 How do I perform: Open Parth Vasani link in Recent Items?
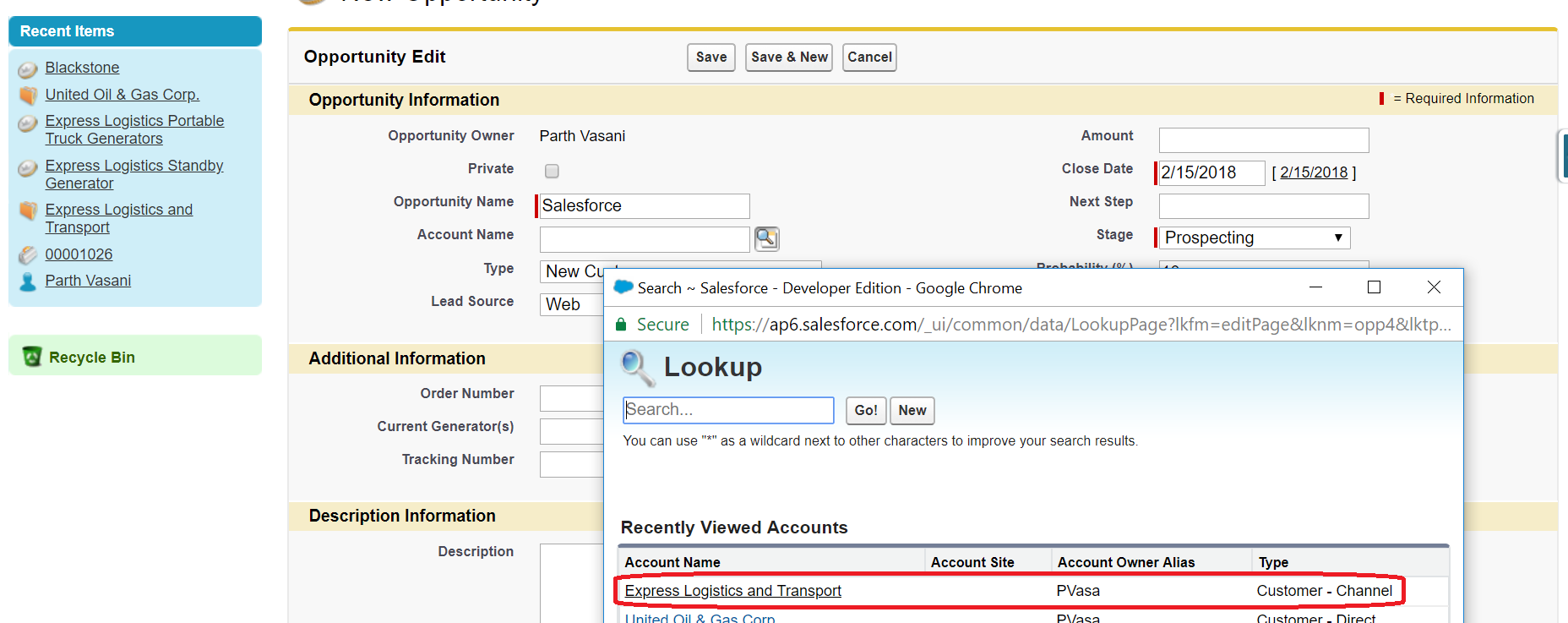(88, 281)
